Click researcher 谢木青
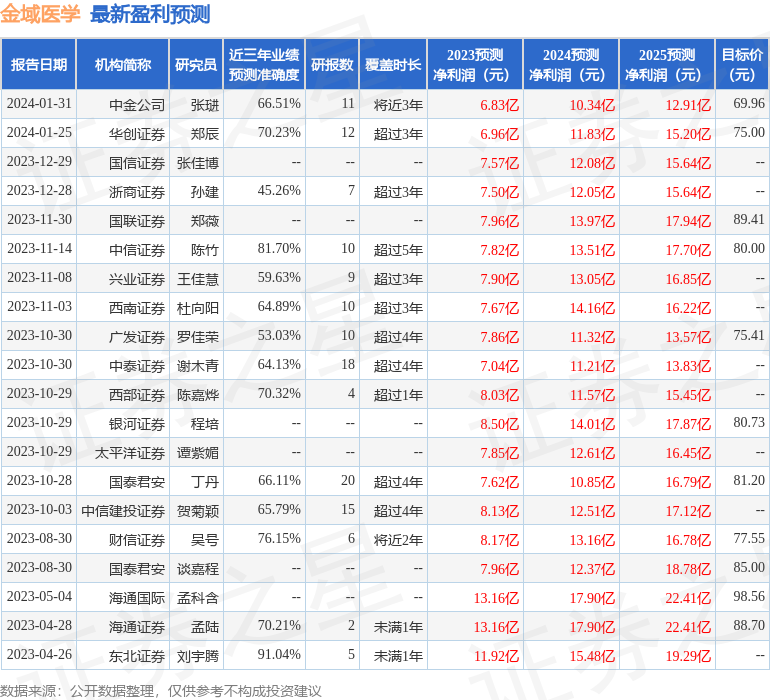 click(x=198, y=365)
